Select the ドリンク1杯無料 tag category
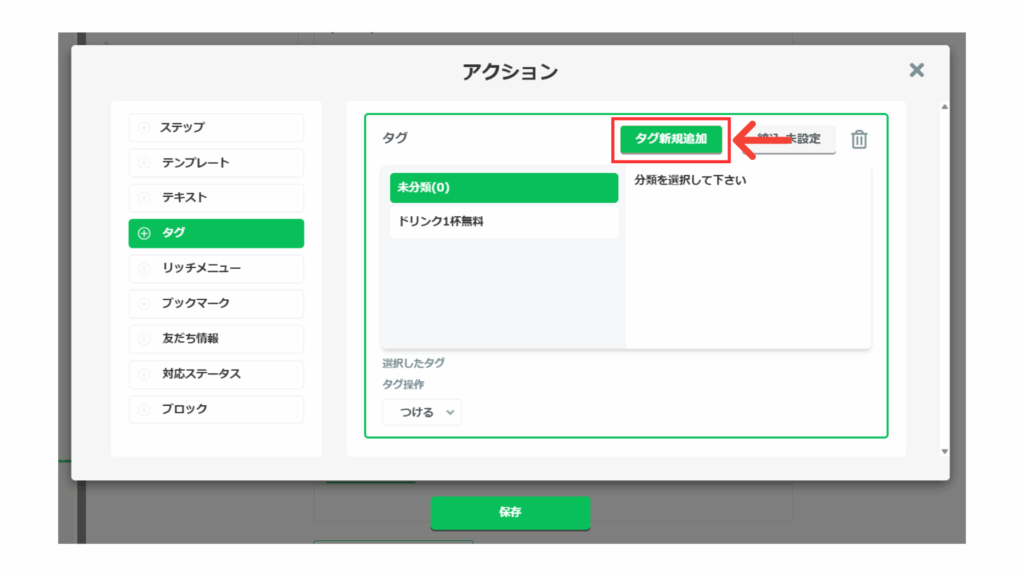 (504, 222)
